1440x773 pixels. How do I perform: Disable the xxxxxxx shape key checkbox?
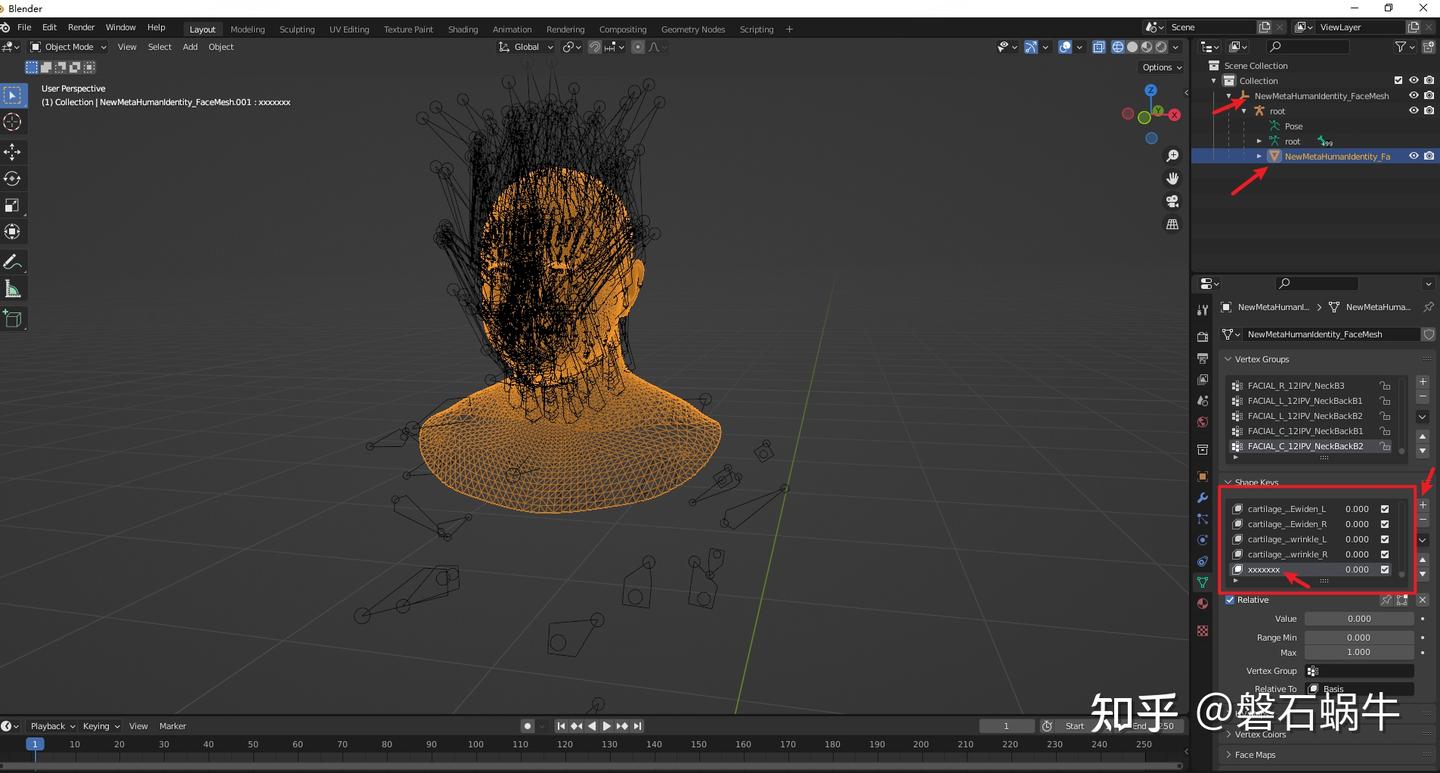[x=1385, y=569]
